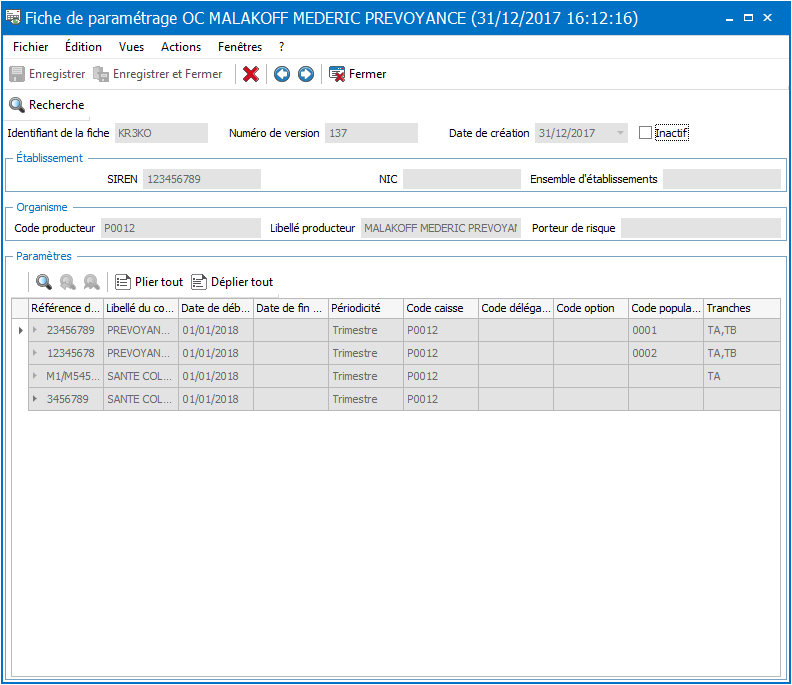Expand the row with reference 12345678

pyautogui.click(x=35, y=353)
